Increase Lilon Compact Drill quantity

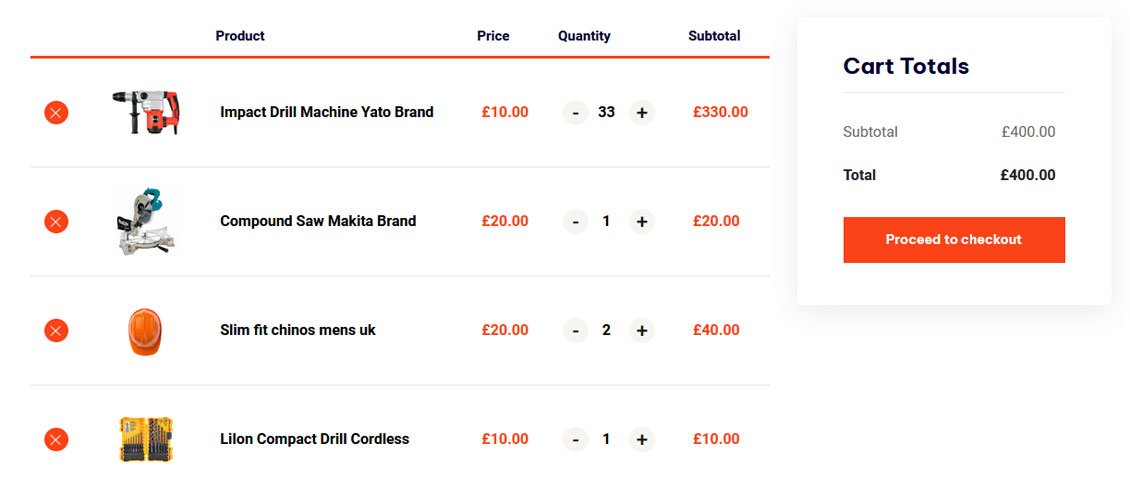(x=642, y=440)
